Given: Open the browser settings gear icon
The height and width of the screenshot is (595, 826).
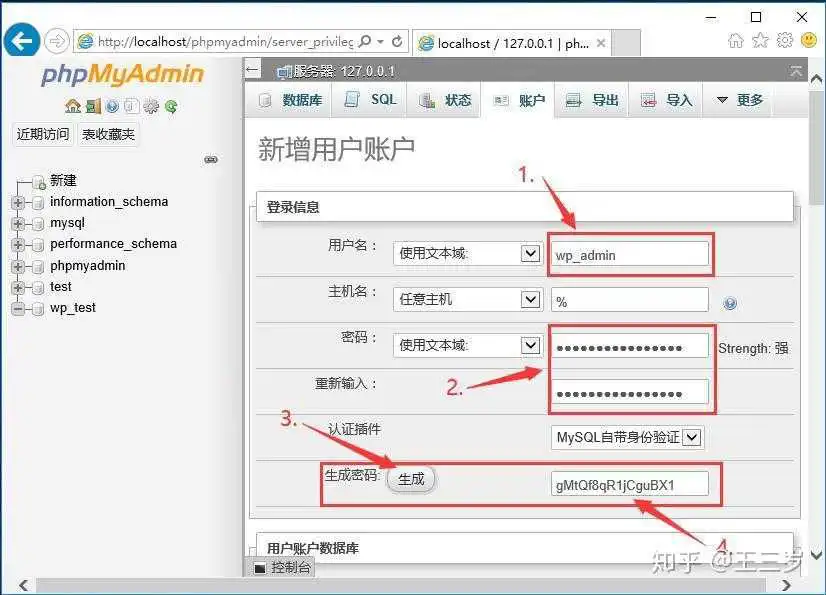Looking at the screenshot, I should click(784, 40).
